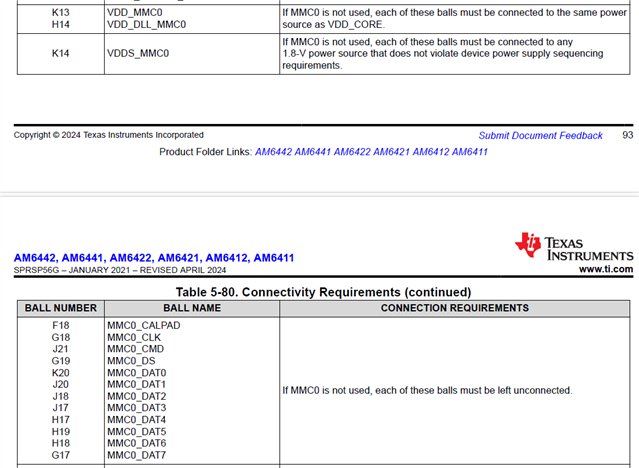The image size is (639, 468).
Task: Select the MMC0_CALPAD ball name
Action: (x=144, y=326)
